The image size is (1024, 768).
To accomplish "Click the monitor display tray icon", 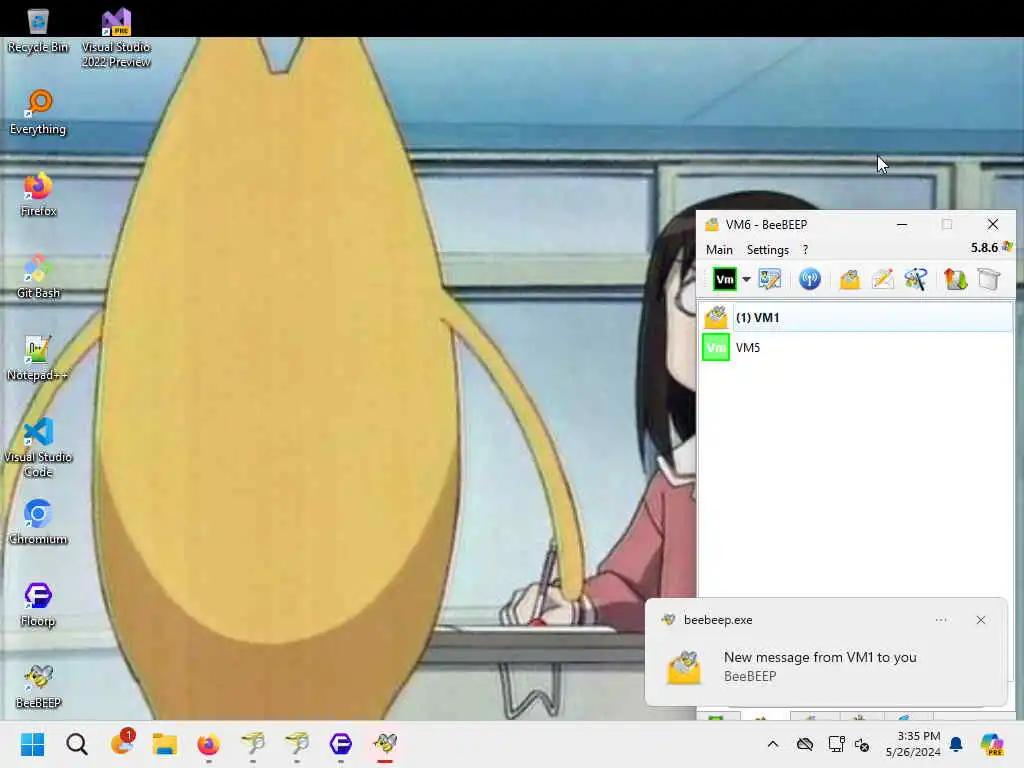I will [x=836, y=744].
